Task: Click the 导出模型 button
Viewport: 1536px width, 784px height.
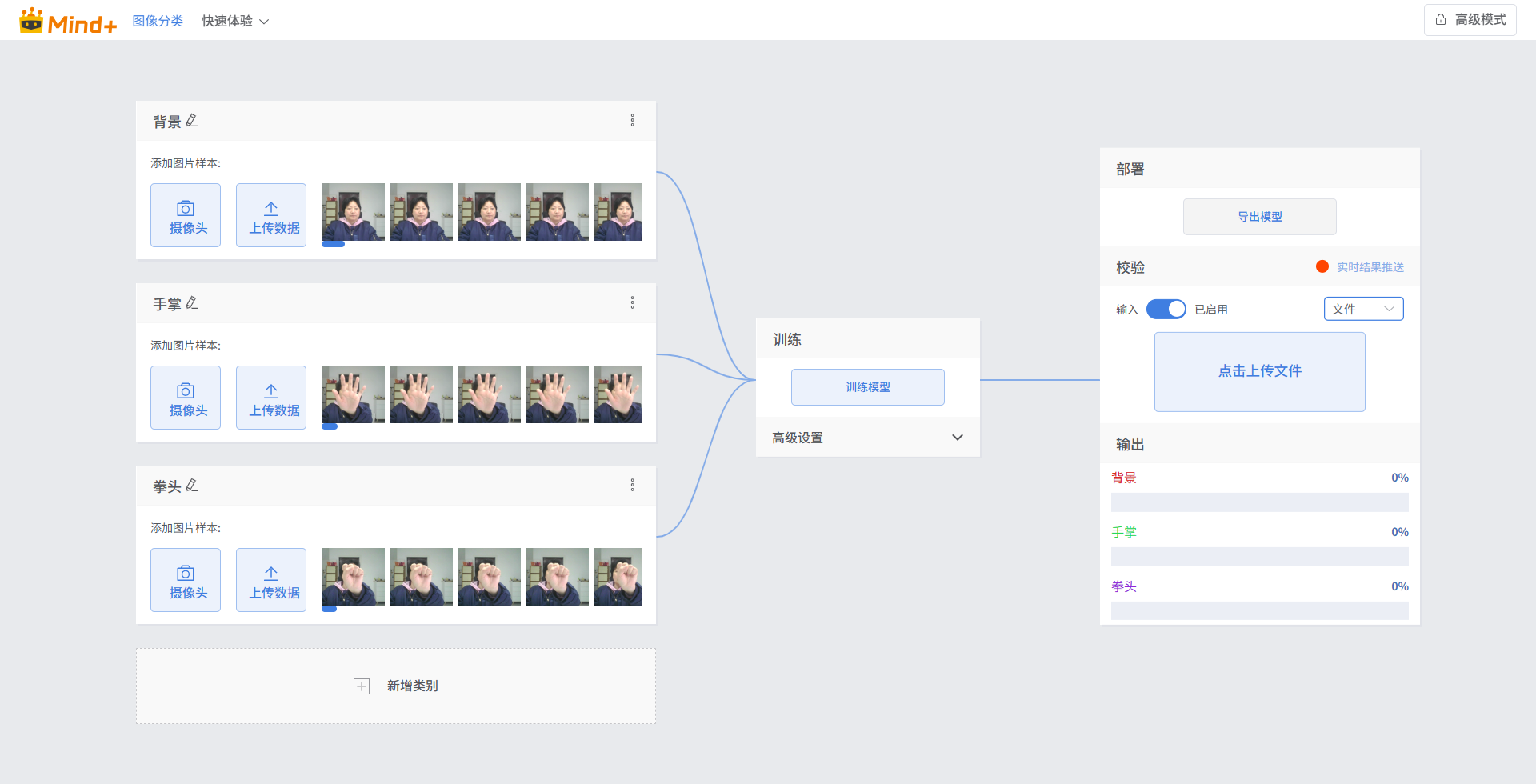Action: tap(1260, 217)
